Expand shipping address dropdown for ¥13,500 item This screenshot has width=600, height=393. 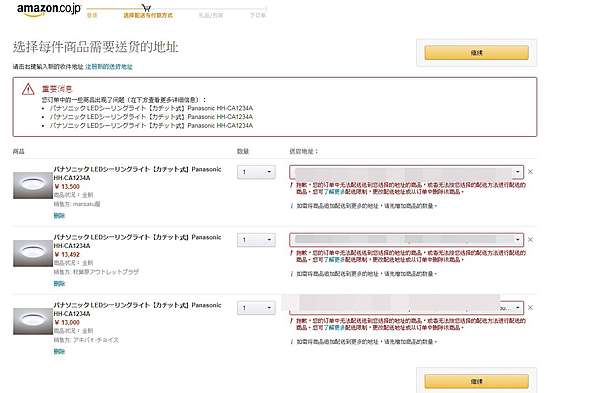point(406,172)
